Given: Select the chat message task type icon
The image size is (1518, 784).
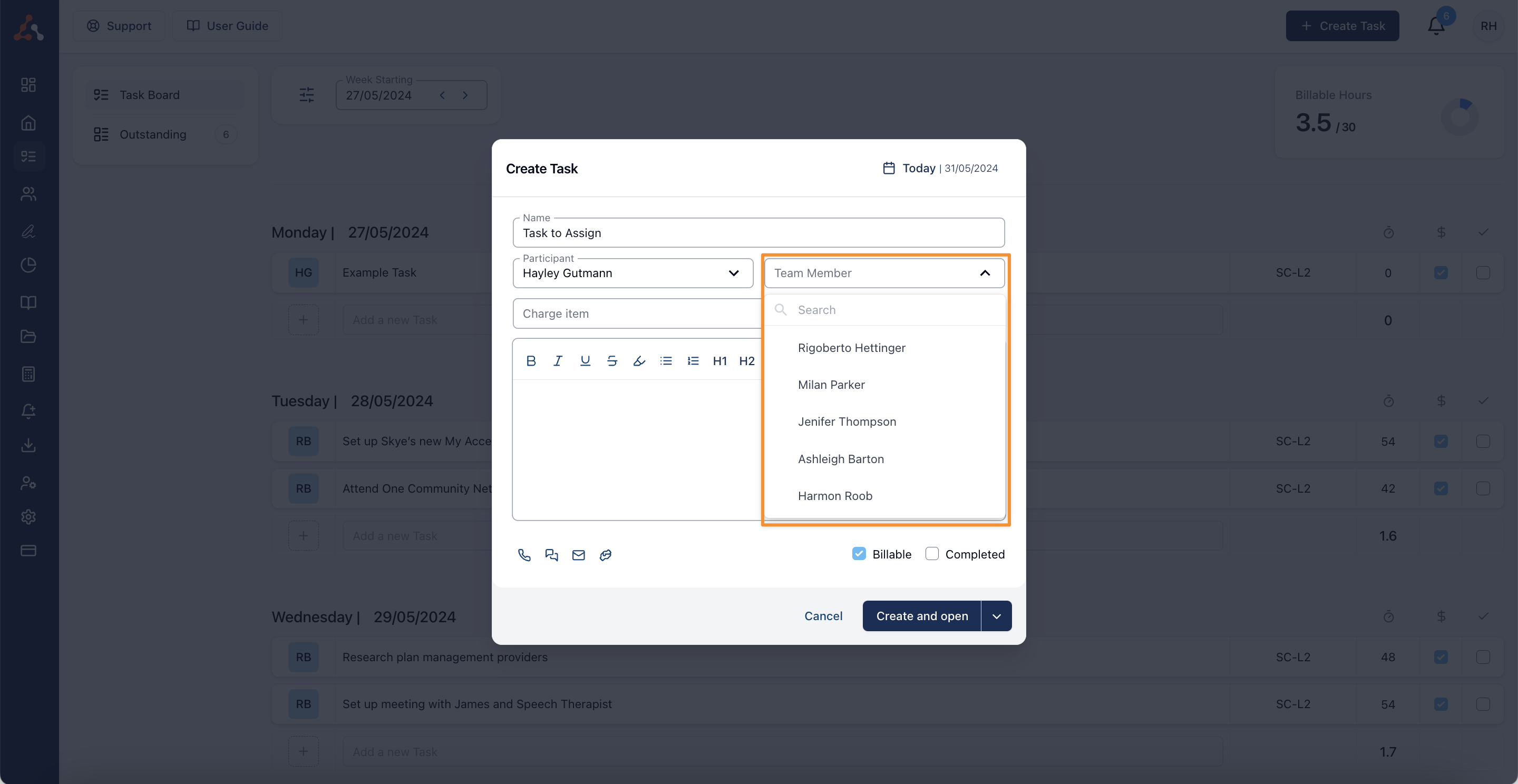Looking at the screenshot, I should [x=551, y=554].
